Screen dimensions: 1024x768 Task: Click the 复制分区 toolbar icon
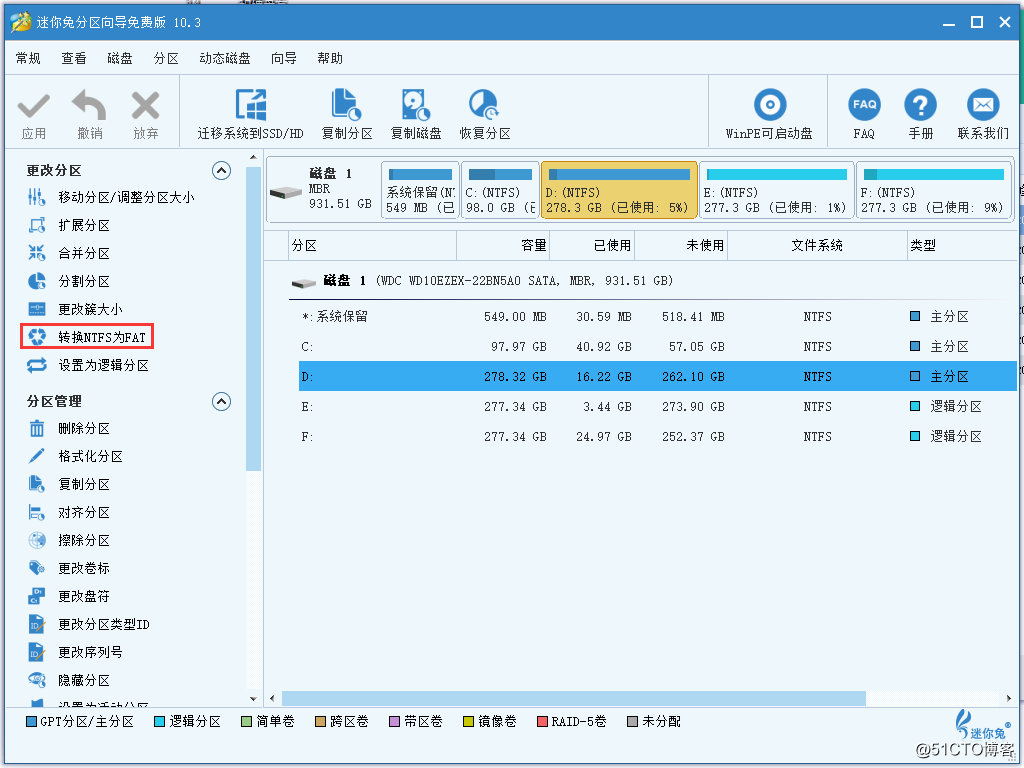click(346, 105)
